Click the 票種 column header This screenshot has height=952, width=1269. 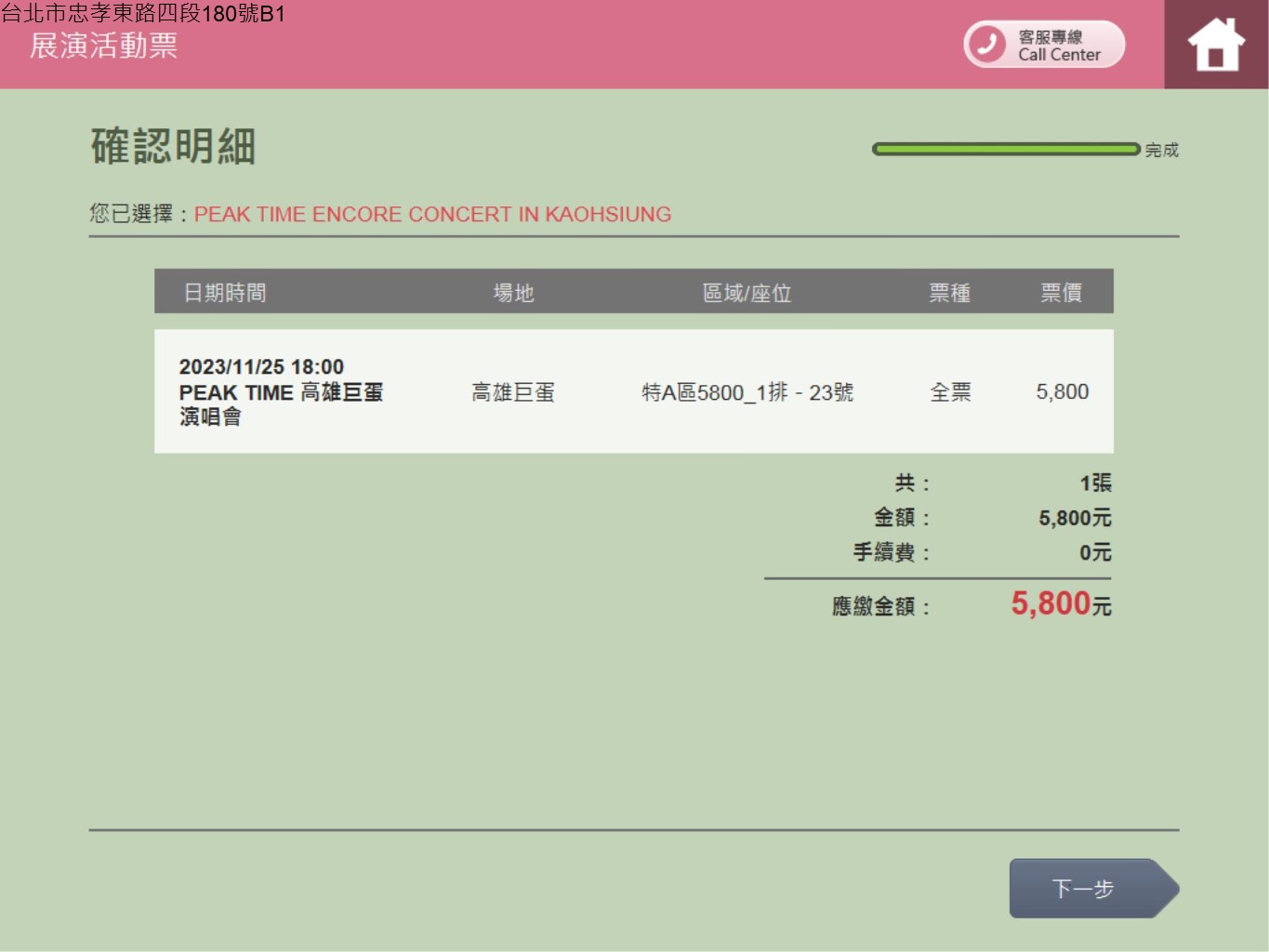949,293
